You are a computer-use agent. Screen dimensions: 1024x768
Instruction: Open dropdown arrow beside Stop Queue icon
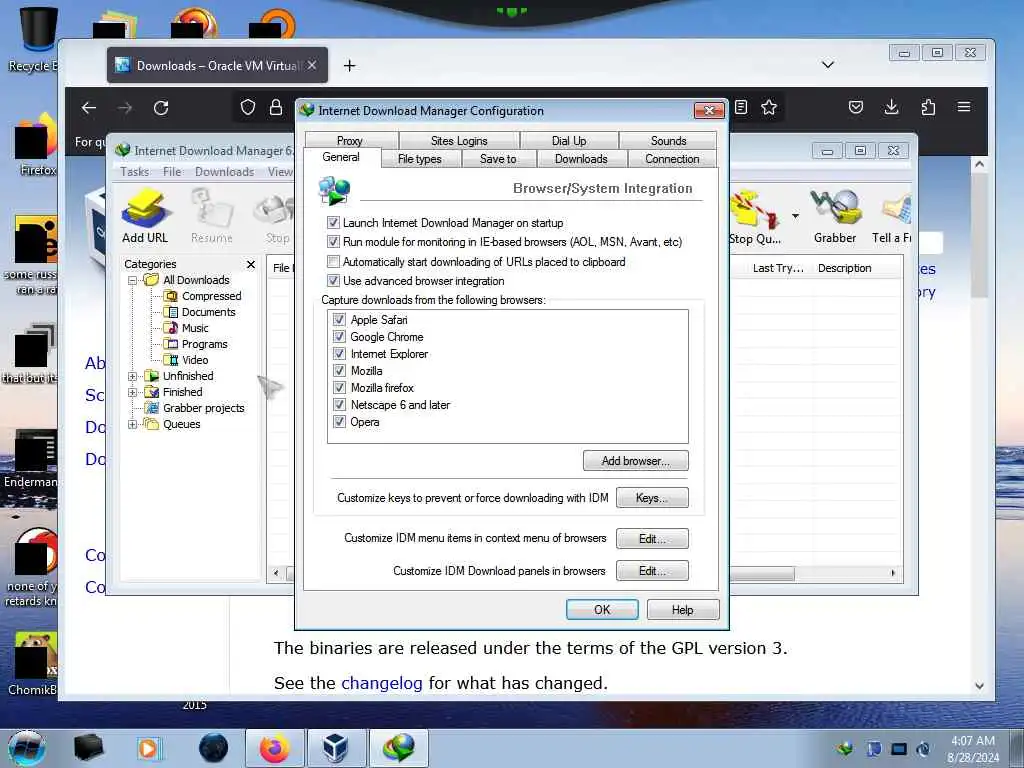click(x=795, y=216)
